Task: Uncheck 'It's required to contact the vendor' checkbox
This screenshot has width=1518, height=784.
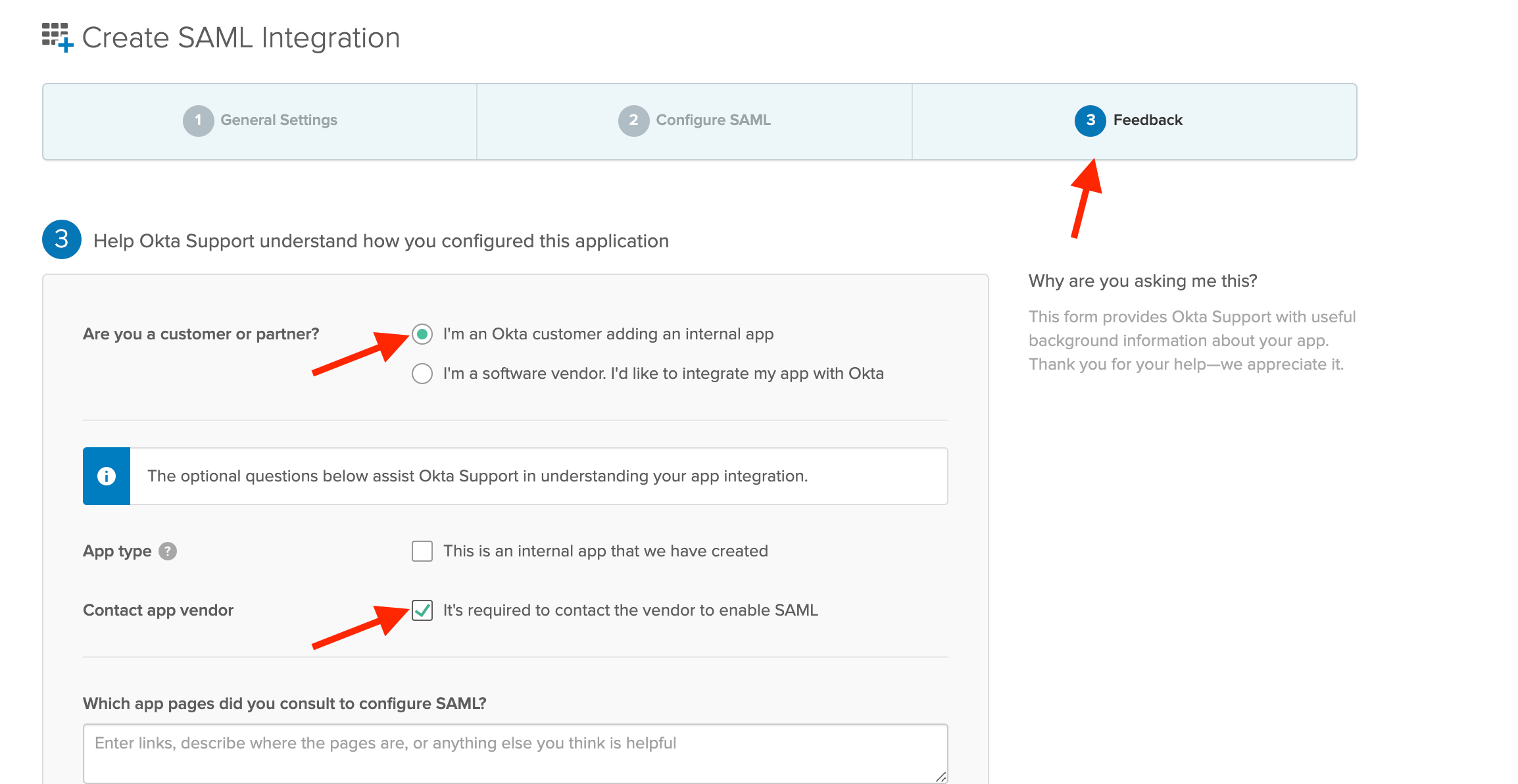Action: coord(422,610)
